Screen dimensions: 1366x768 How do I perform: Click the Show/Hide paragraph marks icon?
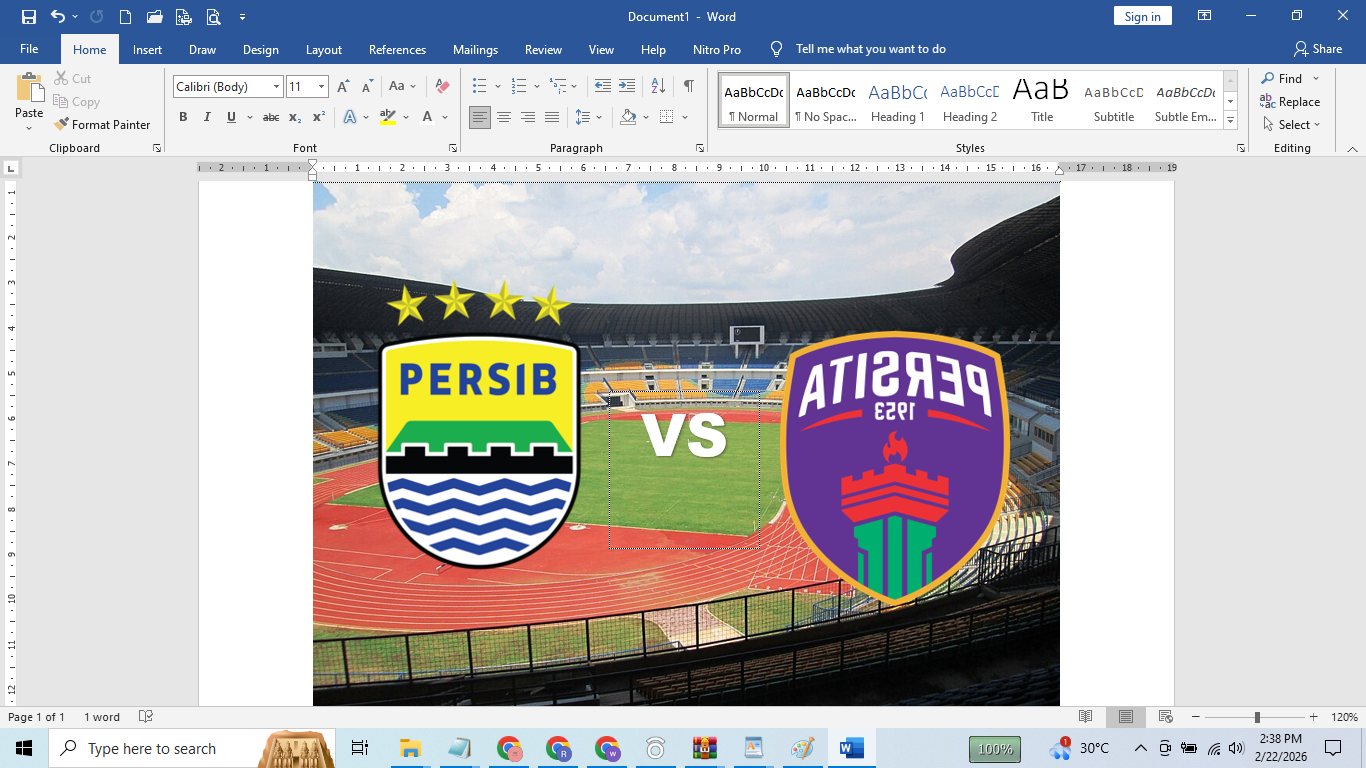[x=687, y=86]
